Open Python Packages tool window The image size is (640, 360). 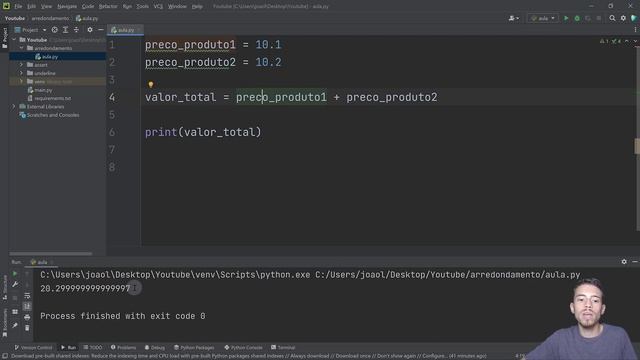pyautogui.click(x=194, y=347)
